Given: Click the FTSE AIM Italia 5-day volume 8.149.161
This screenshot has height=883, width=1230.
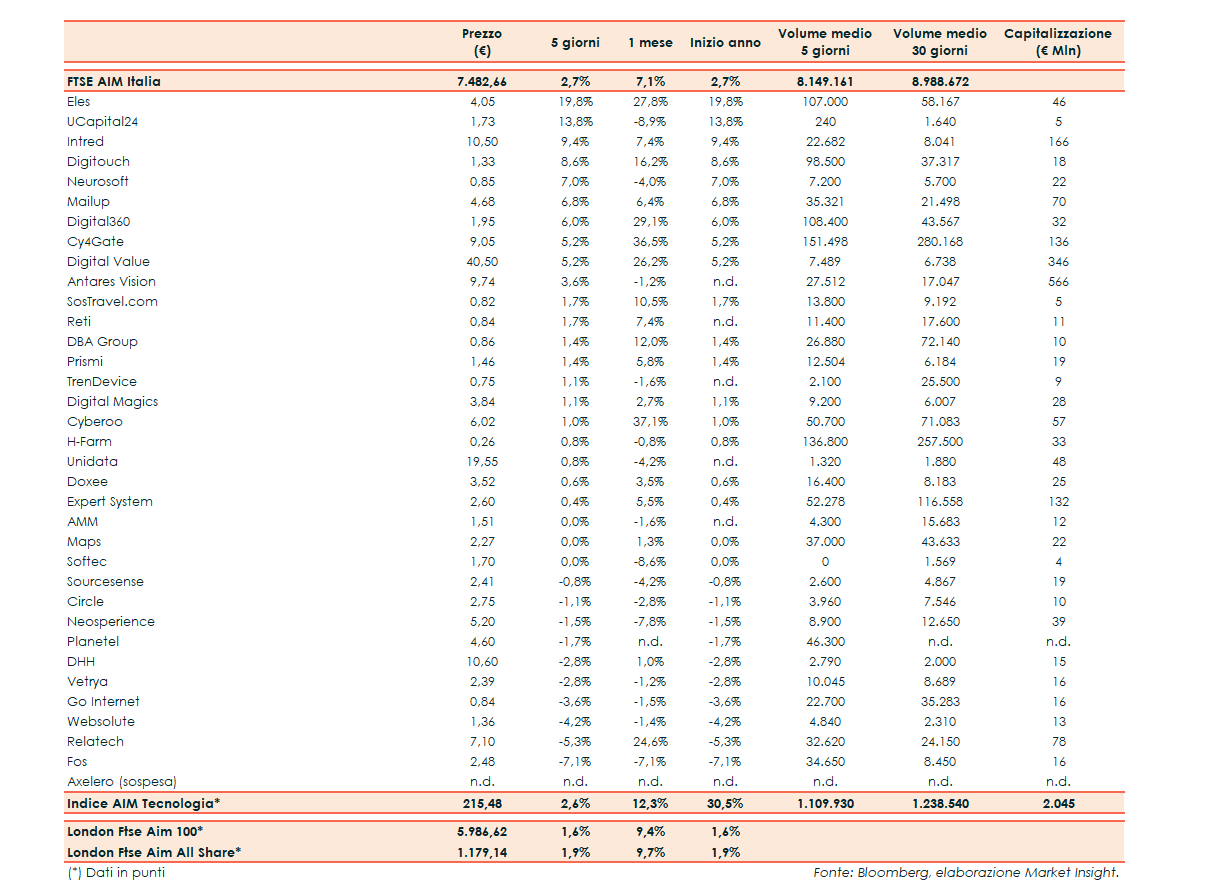Looking at the screenshot, I should coord(825,82).
